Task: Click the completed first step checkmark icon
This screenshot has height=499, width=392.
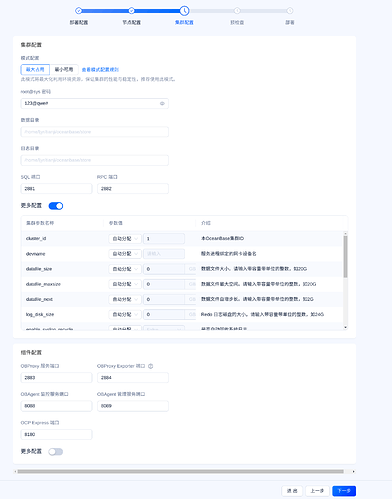Action: (78, 11)
